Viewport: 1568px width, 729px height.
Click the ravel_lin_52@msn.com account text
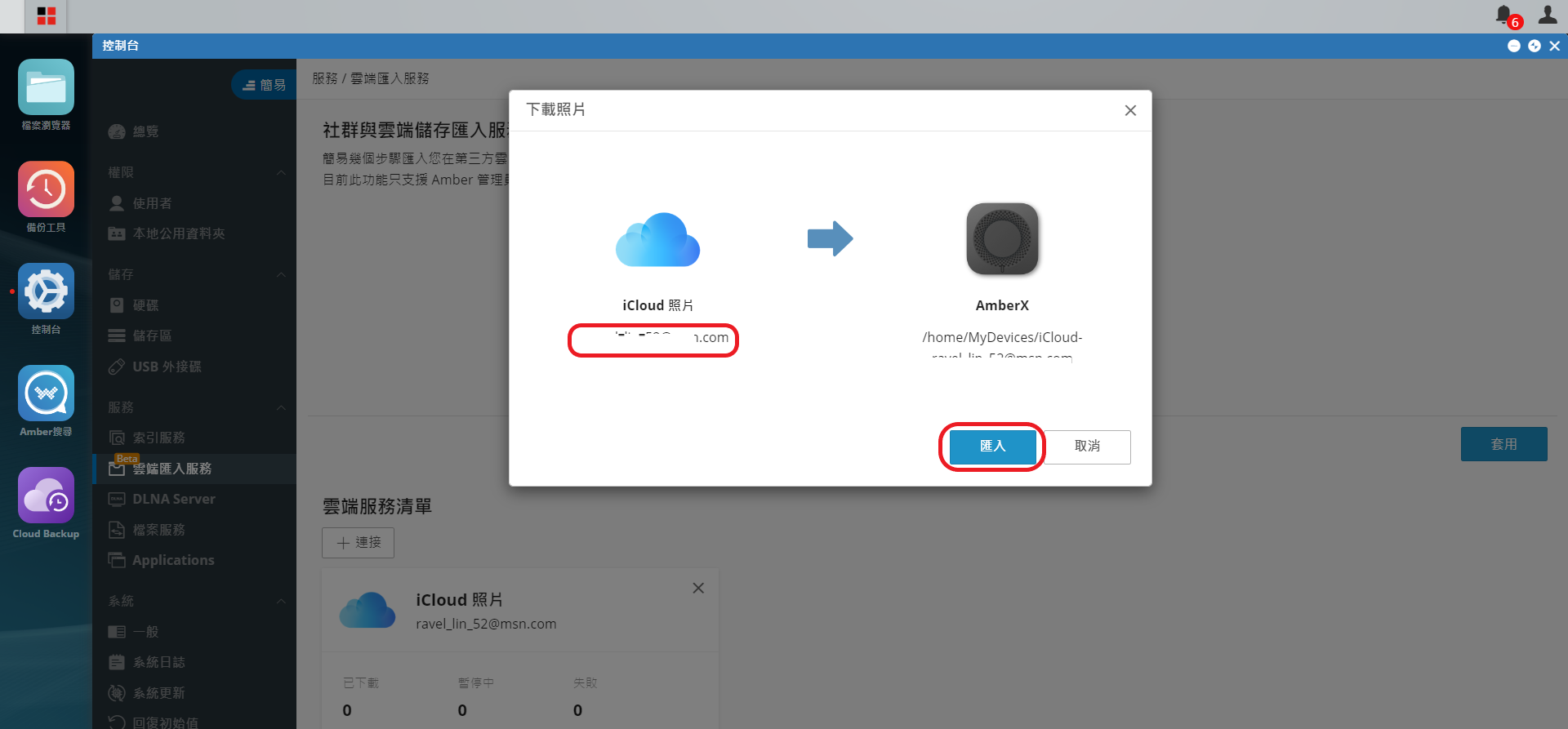click(x=486, y=624)
